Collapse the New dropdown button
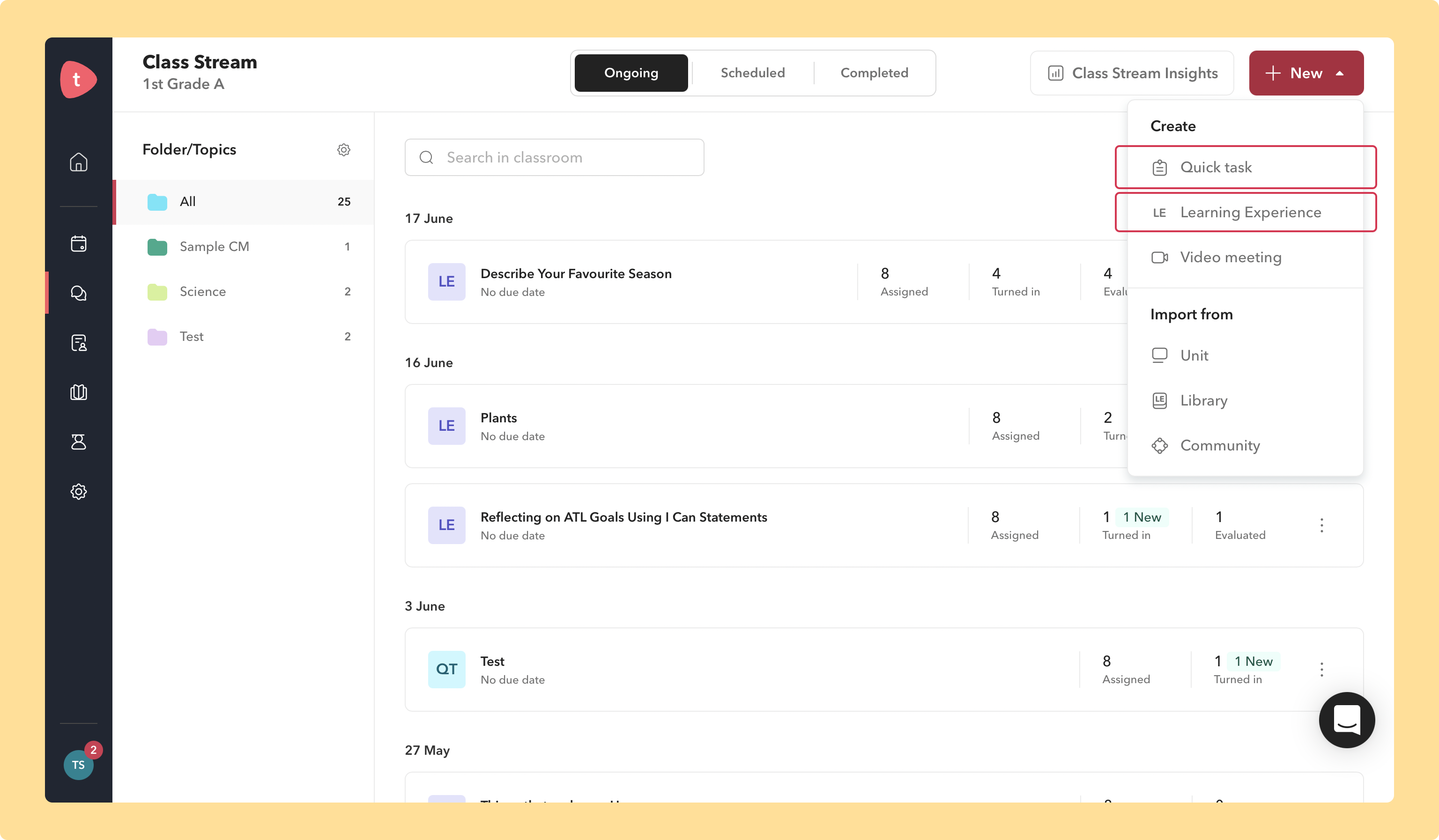The width and height of the screenshot is (1439, 840). click(x=1305, y=73)
